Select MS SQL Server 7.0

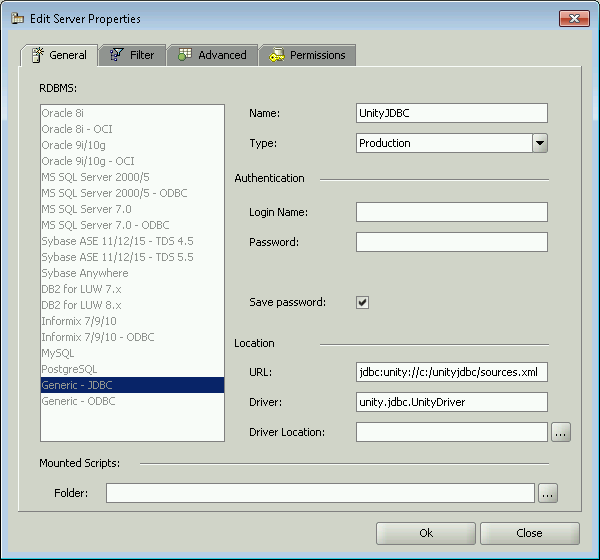click(132, 209)
